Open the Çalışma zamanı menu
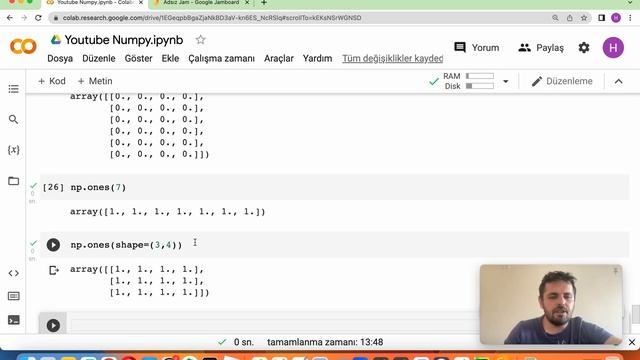 point(221,58)
